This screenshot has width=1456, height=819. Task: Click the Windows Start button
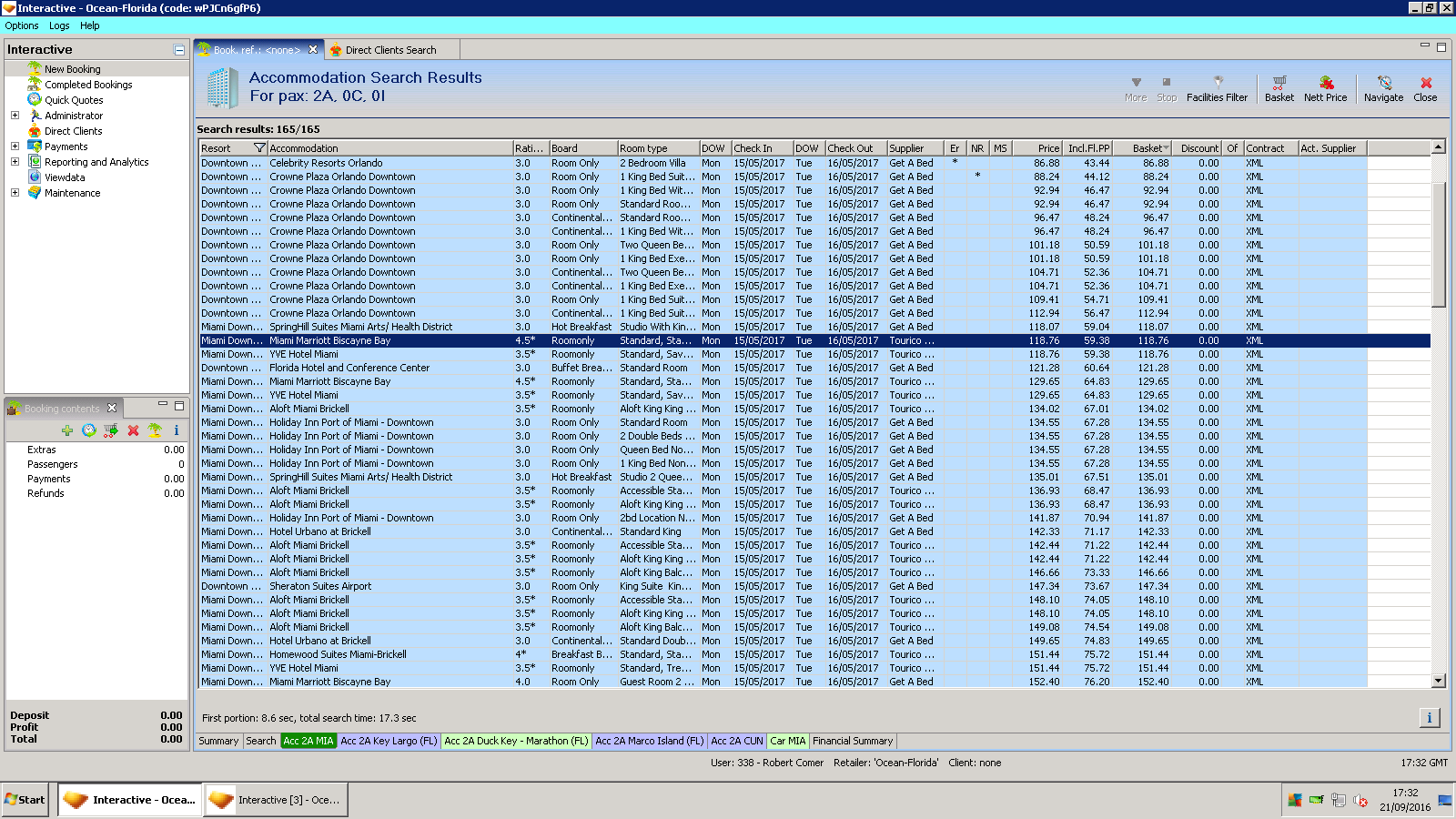tap(25, 800)
